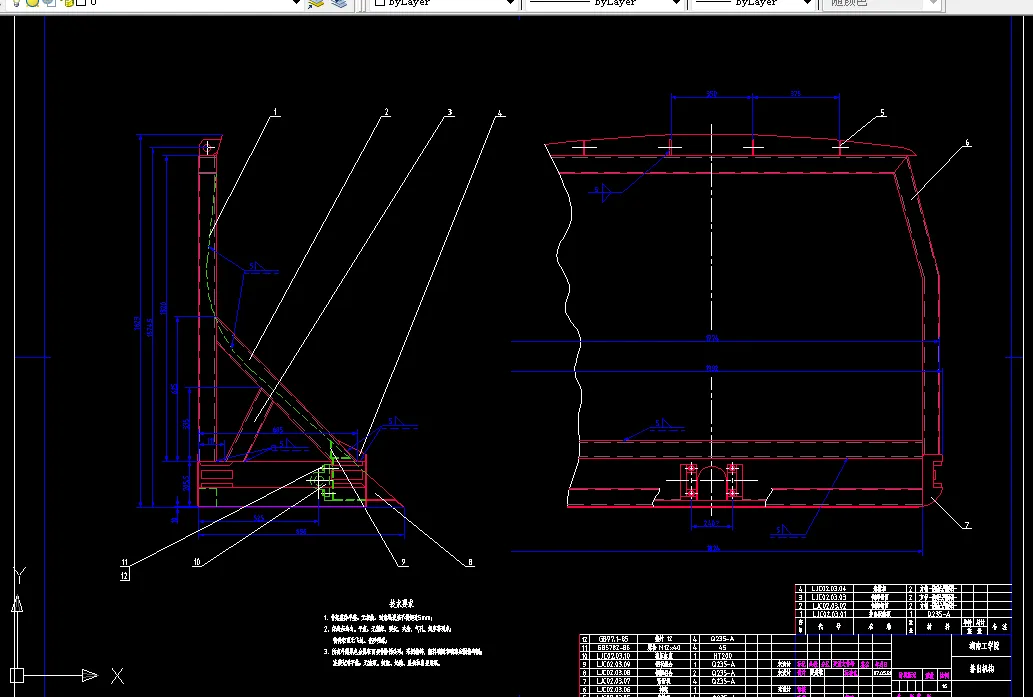1033x697 pixels.
Task: Select balloon number 11 below side view
Action: click(125, 563)
